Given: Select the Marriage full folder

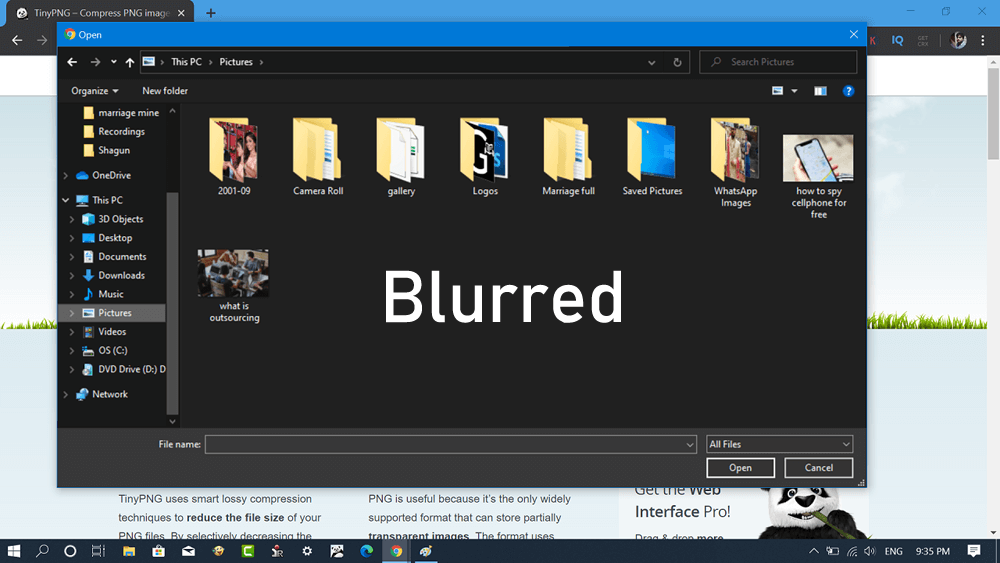Looking at the screenshot, I should pyautogui.click(x=568, y=157).
